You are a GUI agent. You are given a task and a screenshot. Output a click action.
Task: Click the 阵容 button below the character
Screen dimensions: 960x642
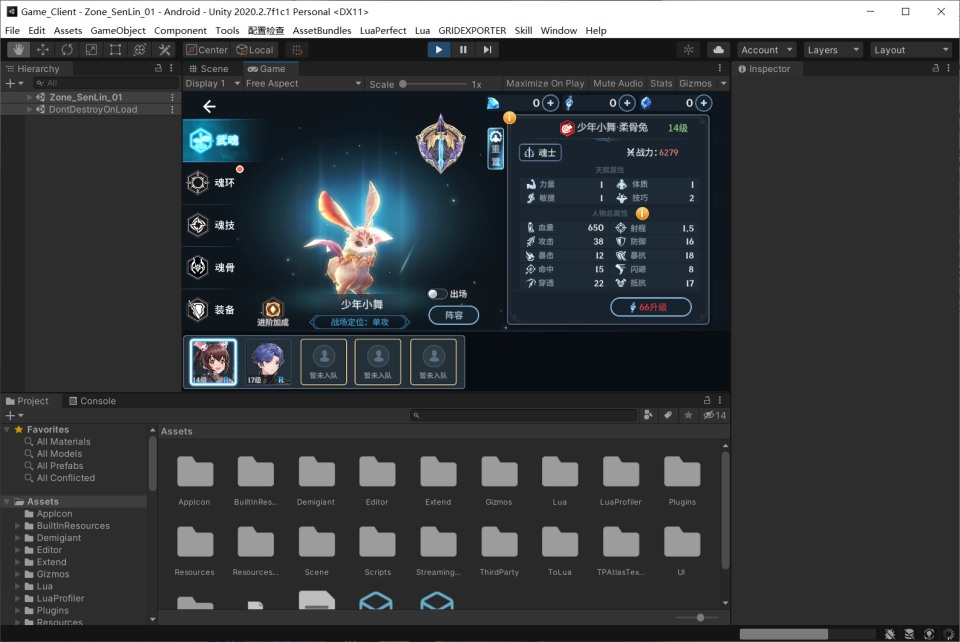[x=453, y=315]
